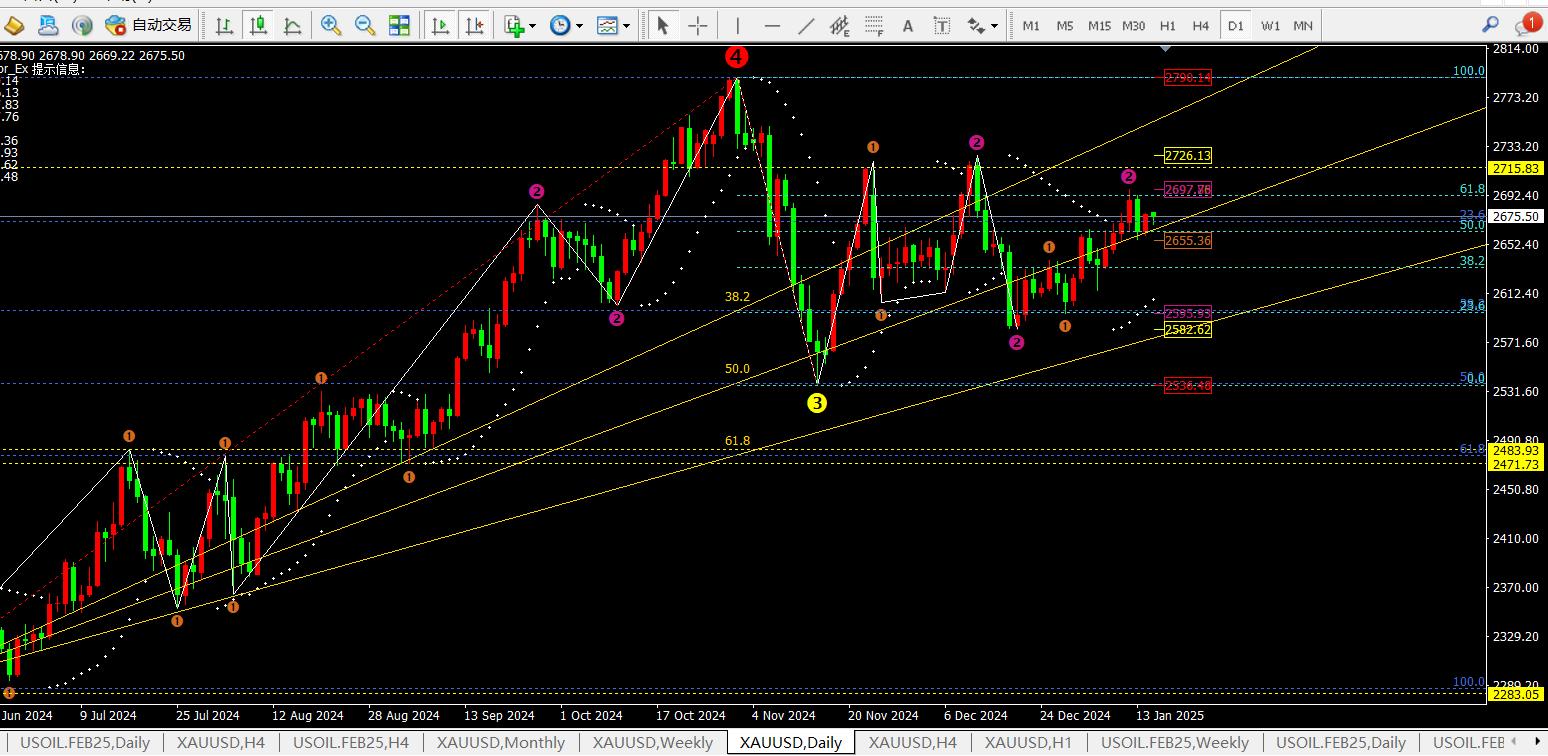The width and height of the screenshot is (1548, 756).
Task: Expand the arrows objects dropdown arrow
Action: [x=995, y=26]
